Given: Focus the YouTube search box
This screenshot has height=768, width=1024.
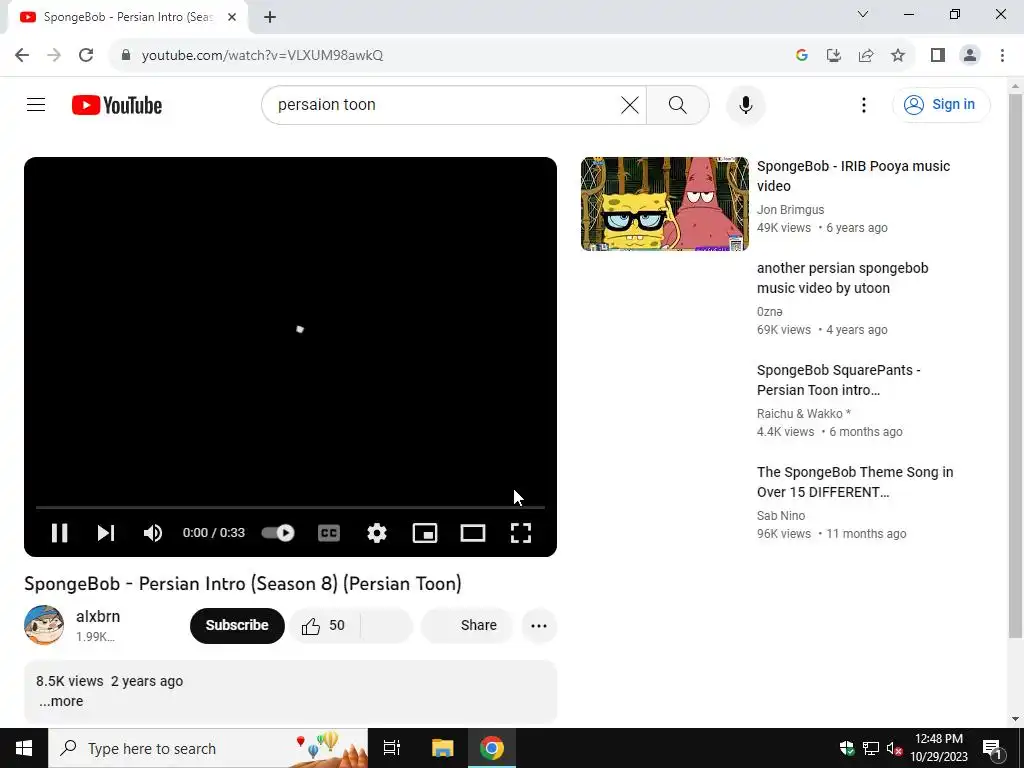Looking at the screenshot, I should [444, 104].
